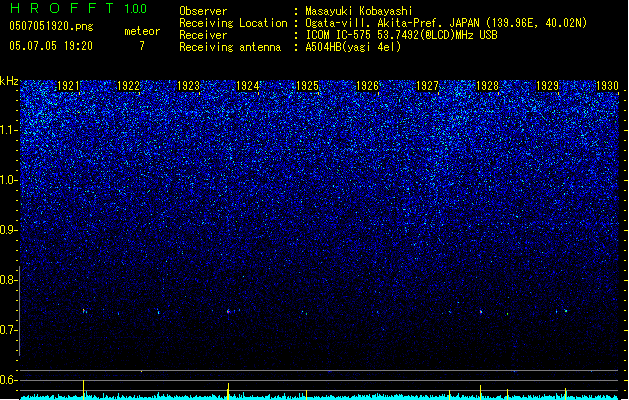Click the Receiving Location label

pyautogui.click(x=233, y=23)
